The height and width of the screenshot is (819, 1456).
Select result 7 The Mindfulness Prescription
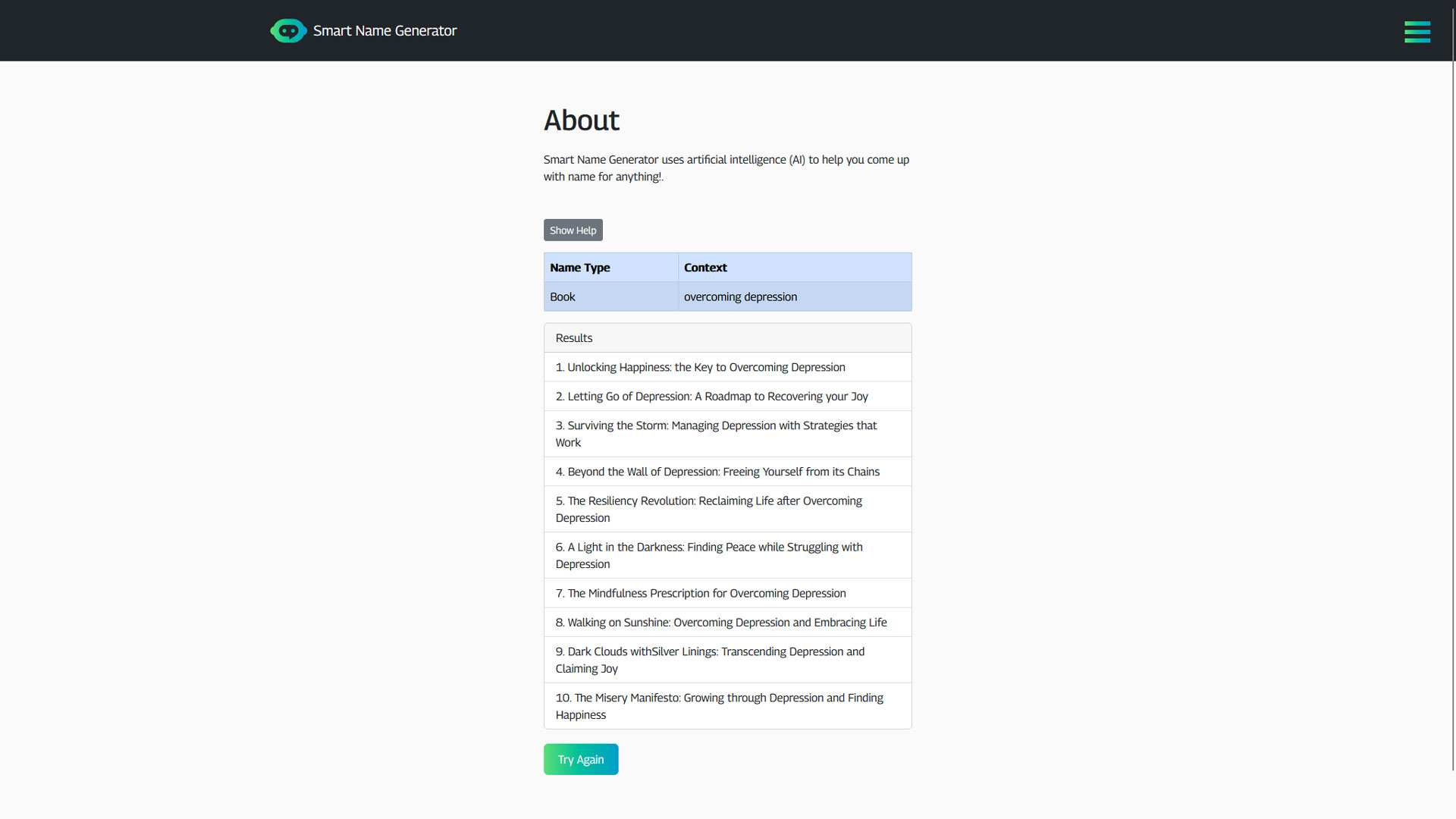click(x=700, y=593)
